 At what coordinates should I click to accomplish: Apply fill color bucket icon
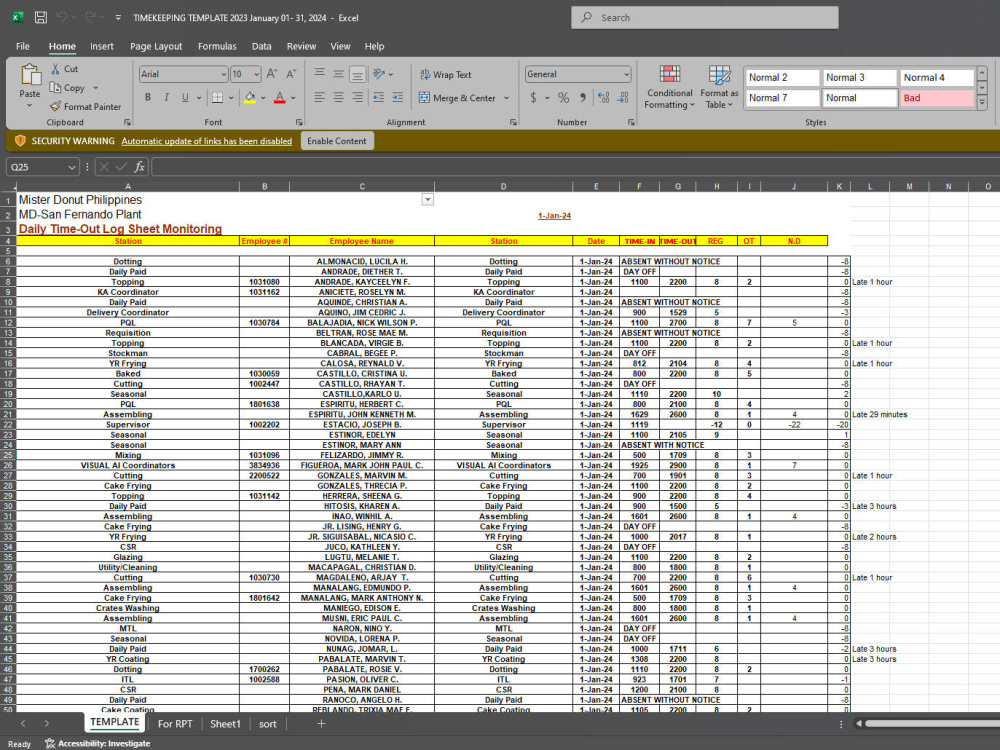point(250,98)
